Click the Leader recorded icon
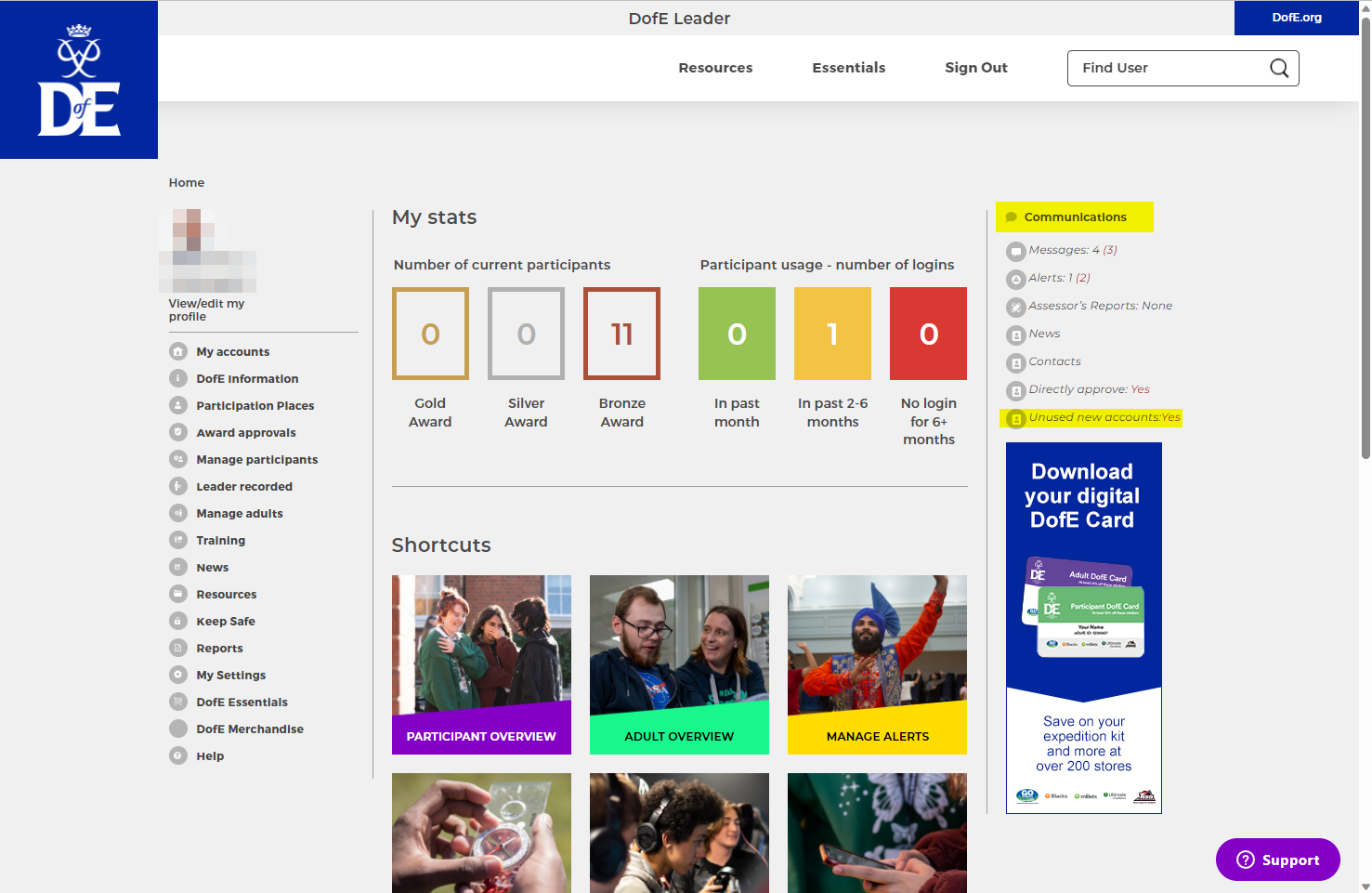 178,486
